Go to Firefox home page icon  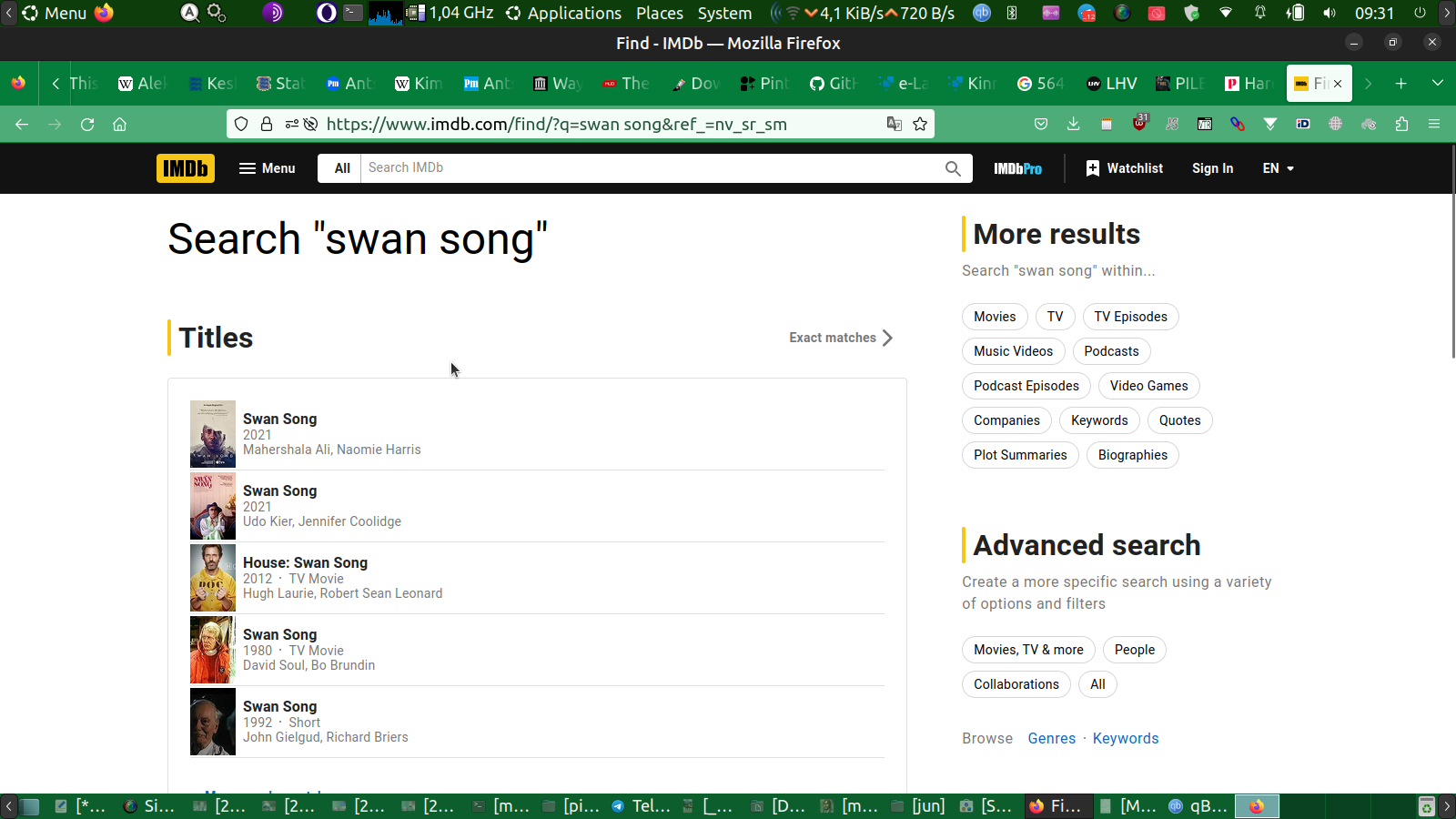pos(119,124)
